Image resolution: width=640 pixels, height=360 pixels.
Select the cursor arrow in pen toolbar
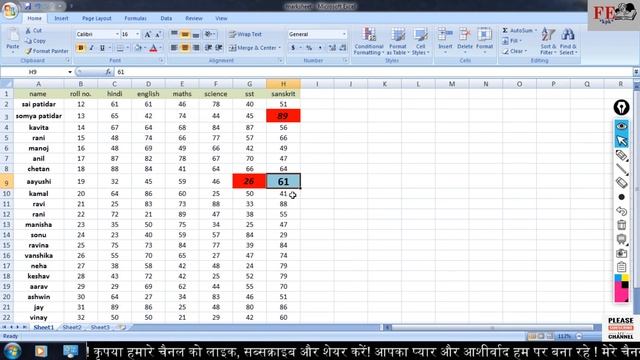pyautogui.click(x=621, y=141)
